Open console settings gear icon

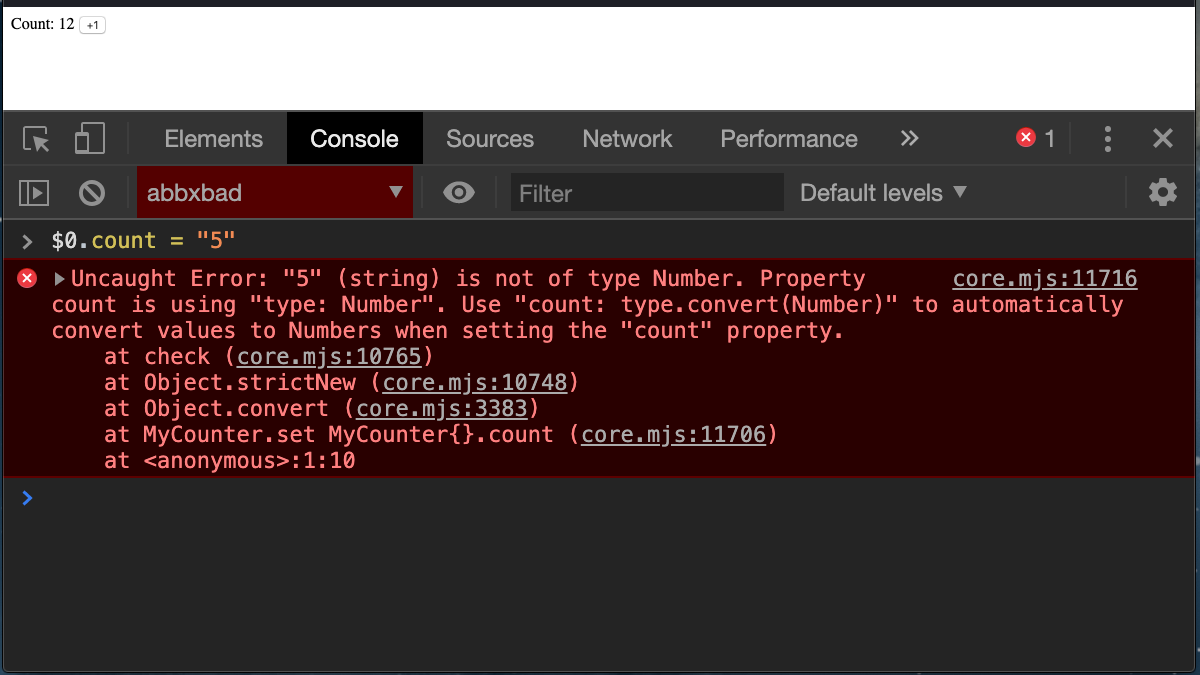pos(1162,193)
